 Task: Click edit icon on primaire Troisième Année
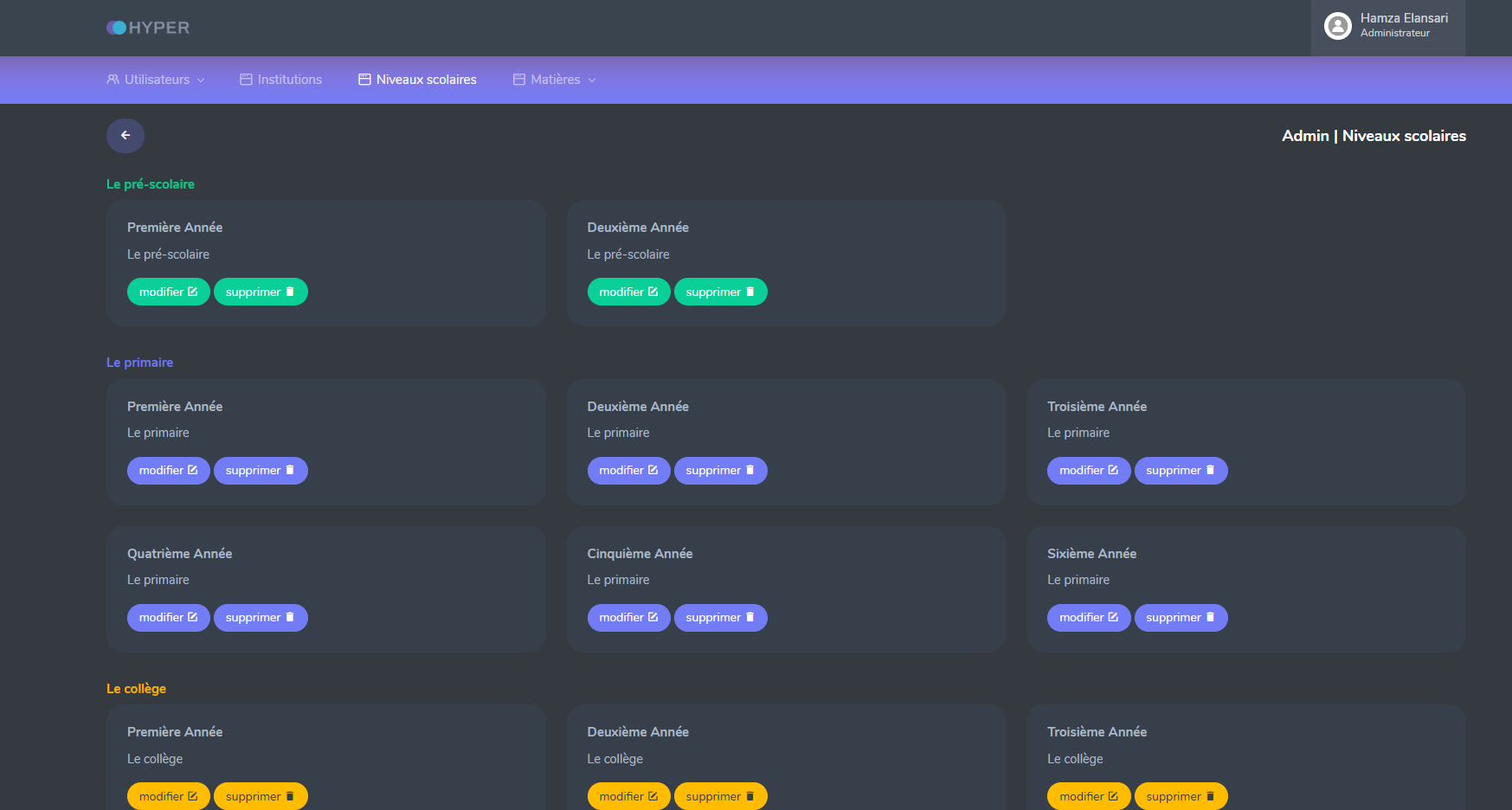tap(1113, 470)
